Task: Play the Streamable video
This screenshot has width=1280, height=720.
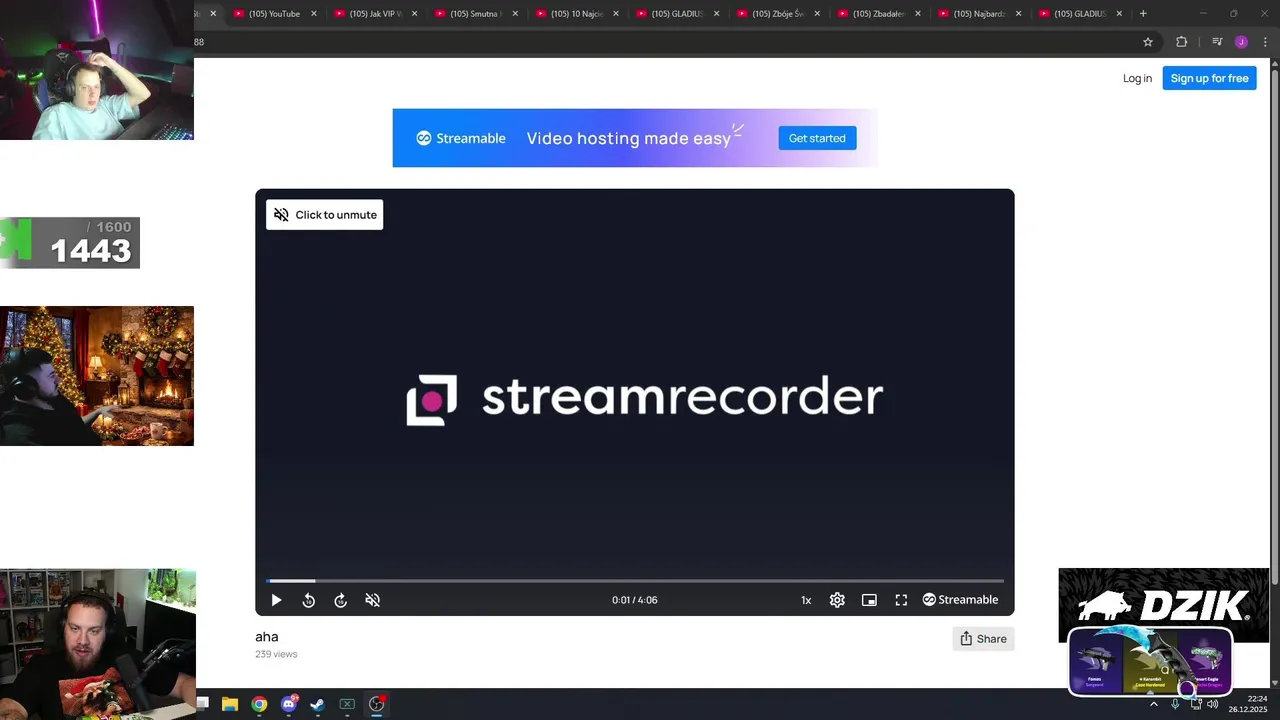Action: (276, 600)
